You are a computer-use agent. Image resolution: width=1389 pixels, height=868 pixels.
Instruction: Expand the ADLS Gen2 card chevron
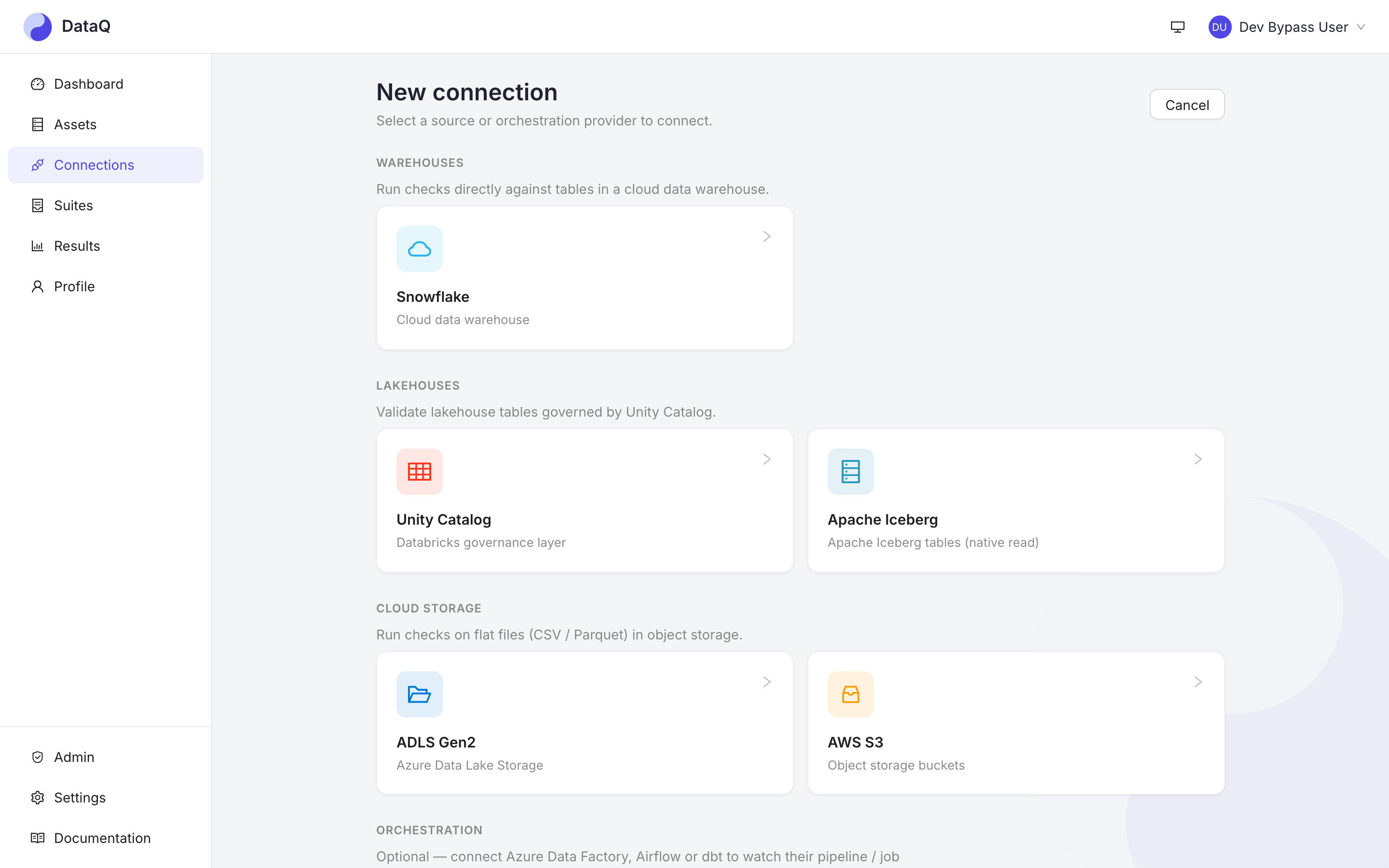(x=767, y=682)
